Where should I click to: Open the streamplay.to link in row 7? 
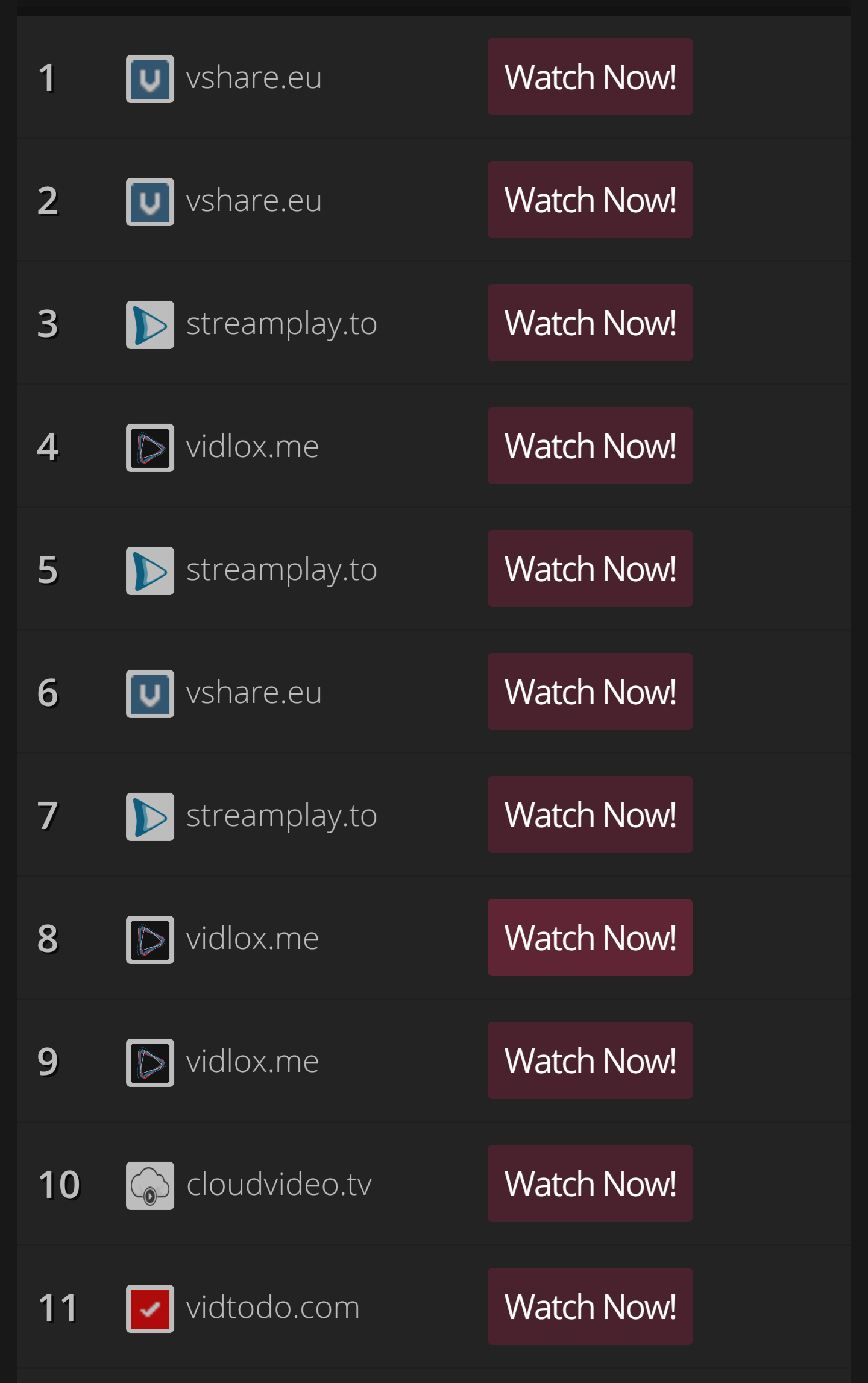coord(281,816)
